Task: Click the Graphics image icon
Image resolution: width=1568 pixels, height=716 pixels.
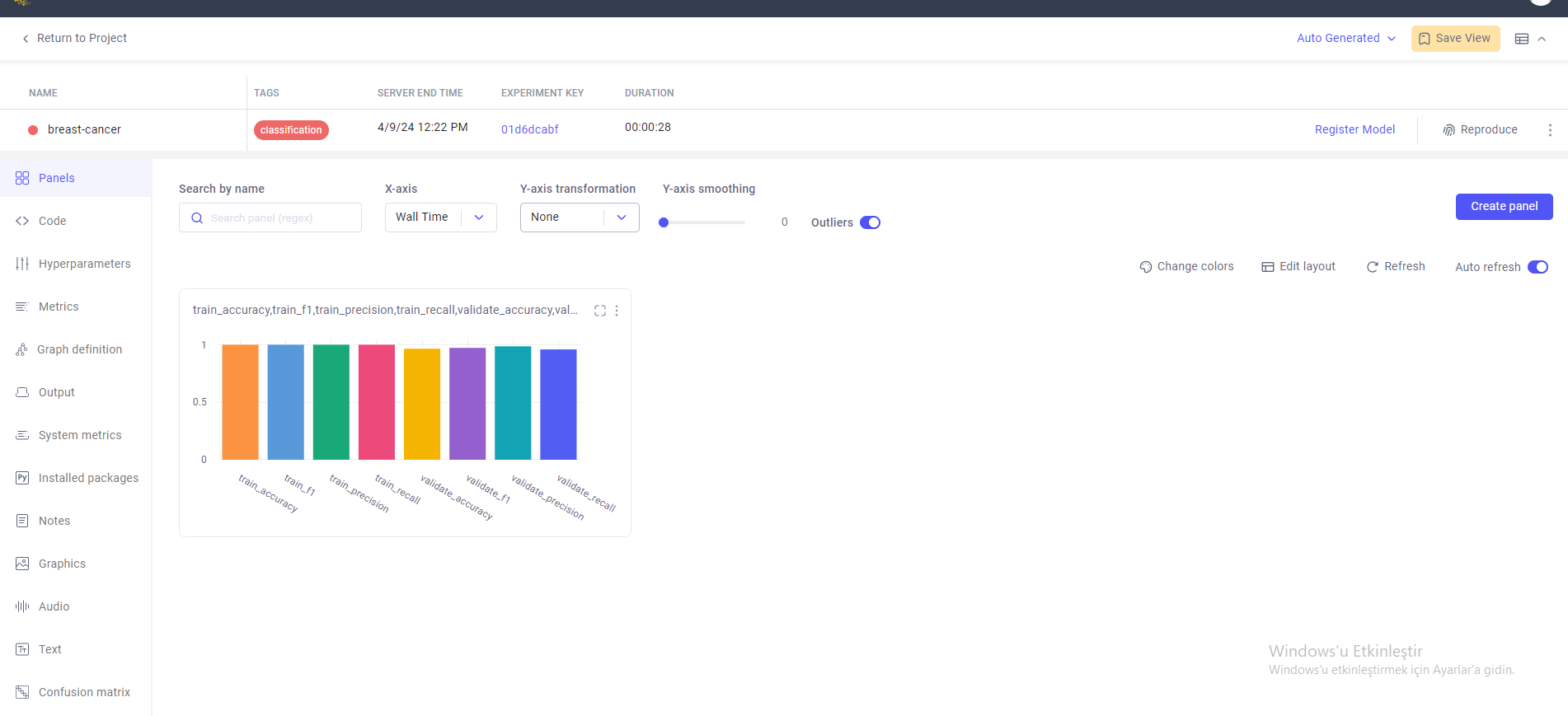Action: 22,564
